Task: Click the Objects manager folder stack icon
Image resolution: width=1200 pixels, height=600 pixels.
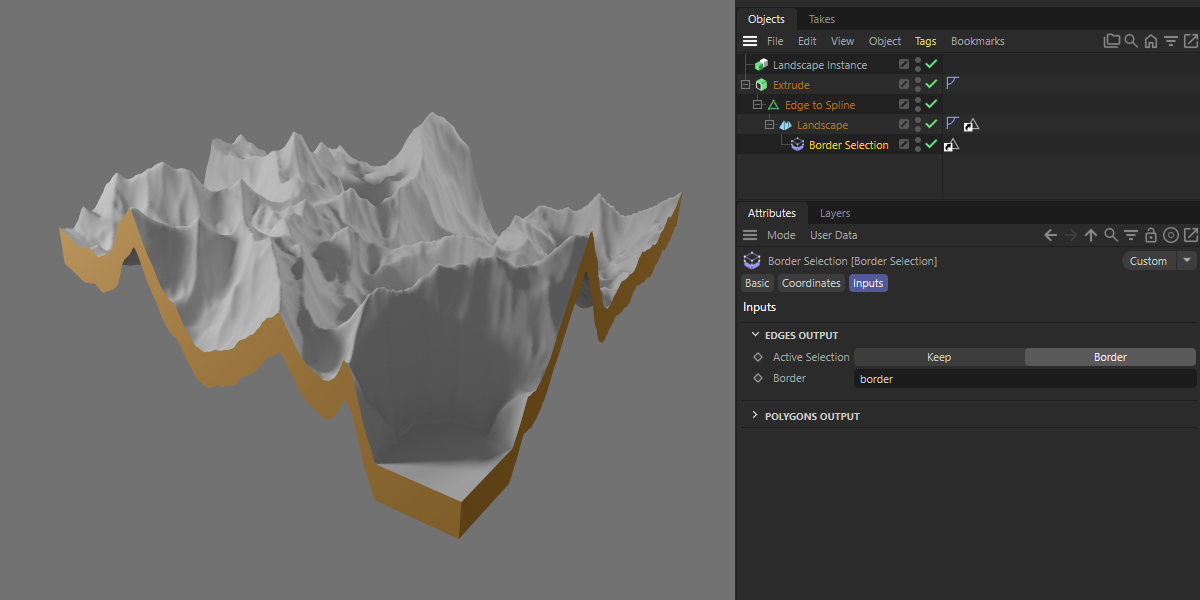Action: pyautogui.click(x=1111, y=41)
